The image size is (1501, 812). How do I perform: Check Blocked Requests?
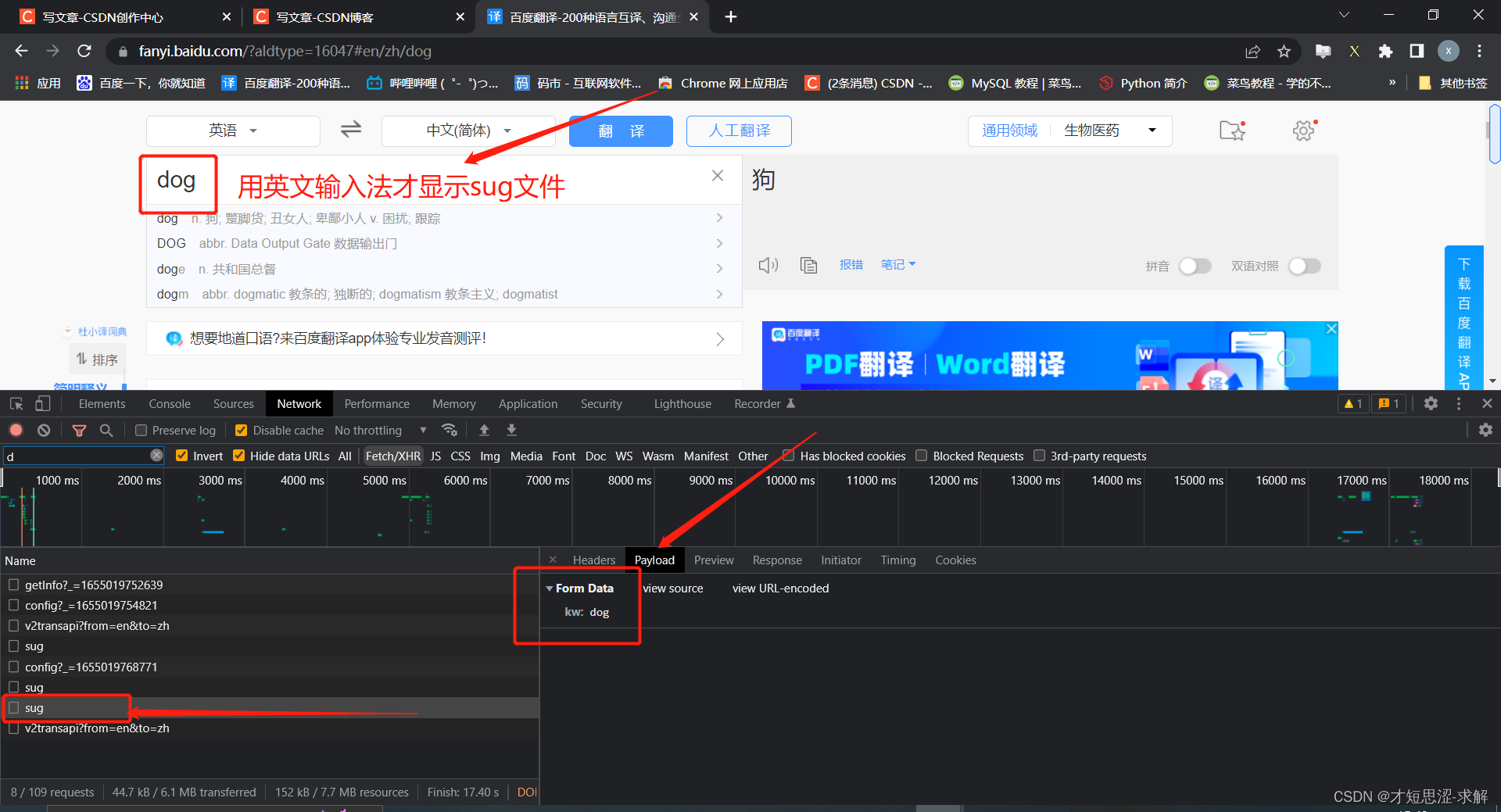922,456
